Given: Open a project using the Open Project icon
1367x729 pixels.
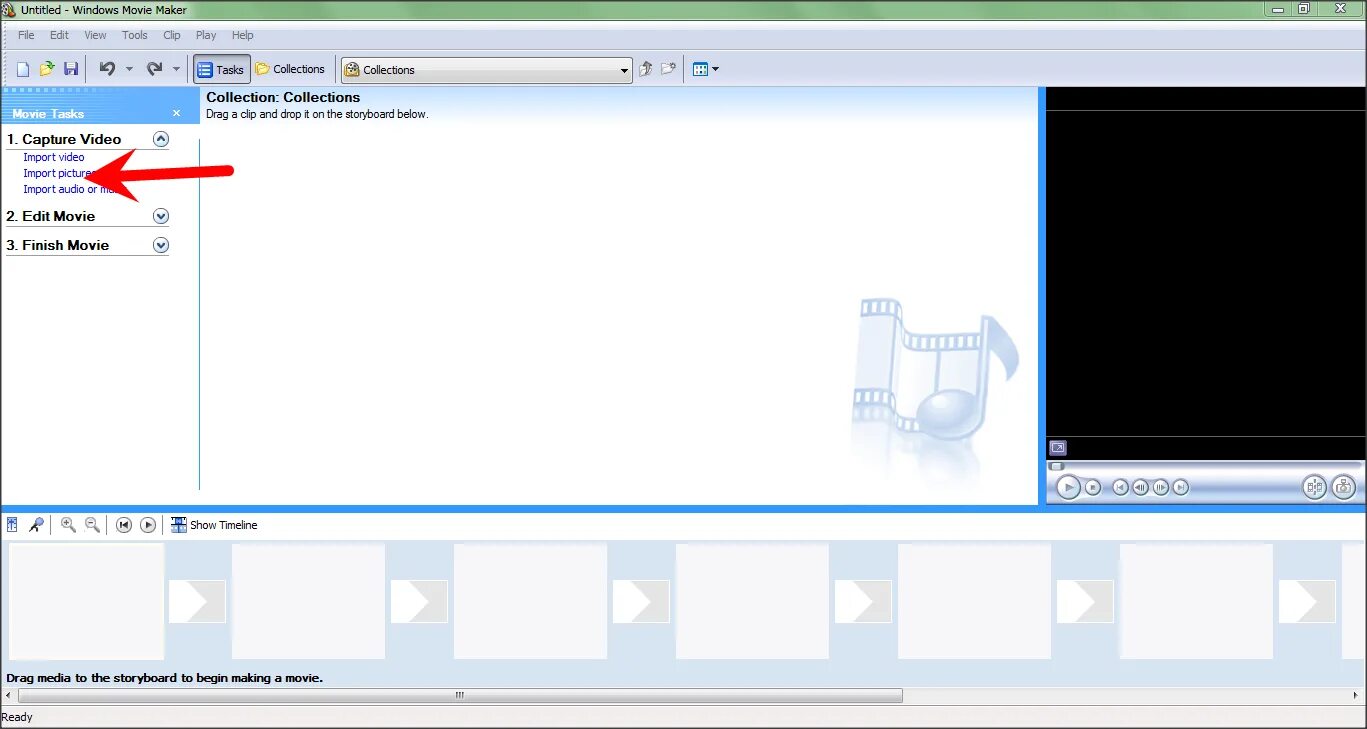Looking at the screenshot, I should click(x=46, y=68).
